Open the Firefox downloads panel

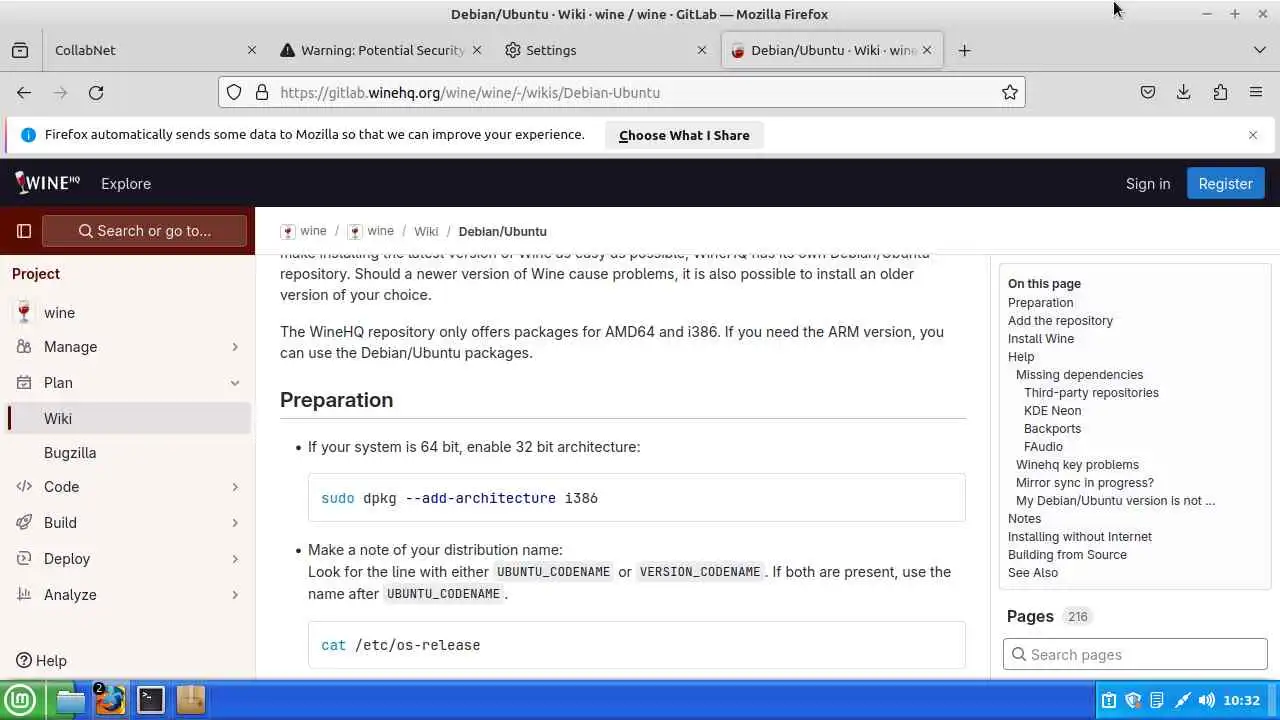click(1184, 92)
